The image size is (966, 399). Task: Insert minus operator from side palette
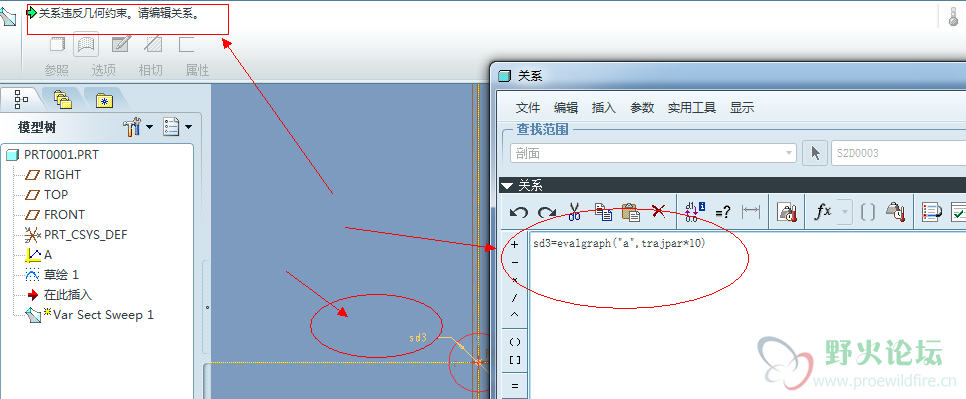coord(515,262)
